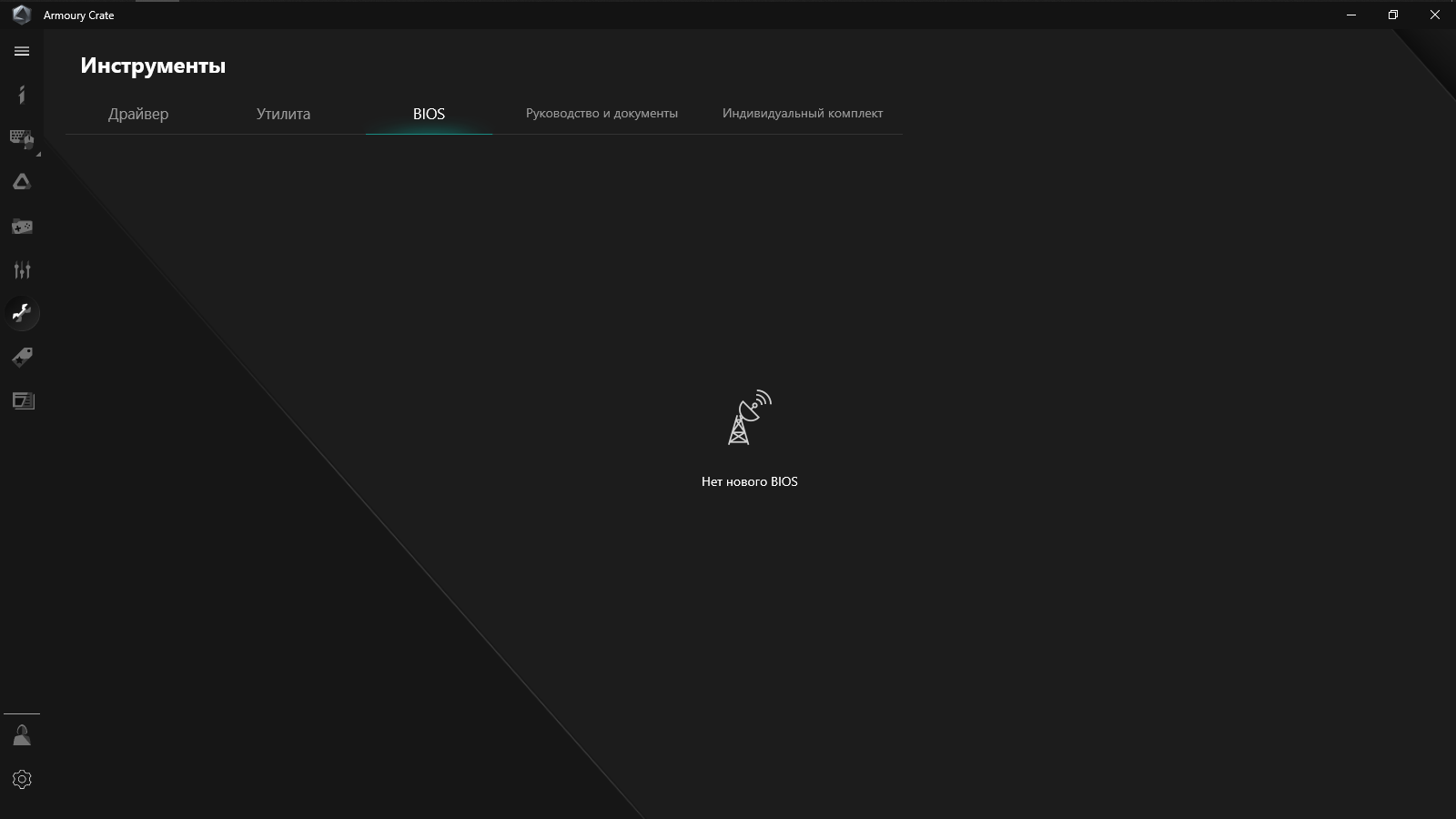
Task: Click the 'Нет нового BIOS' message text
Action: pyautogui.click(x=750, y=481)
